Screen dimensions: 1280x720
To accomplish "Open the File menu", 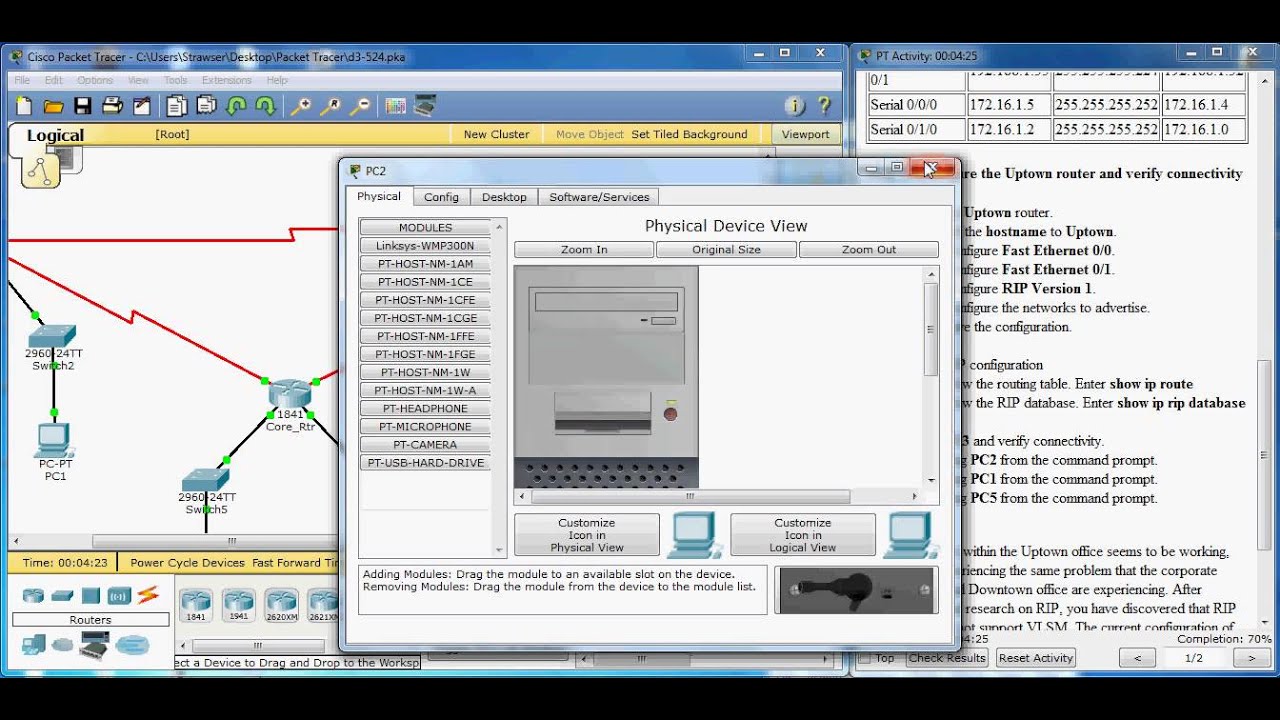I will point(21,80).
